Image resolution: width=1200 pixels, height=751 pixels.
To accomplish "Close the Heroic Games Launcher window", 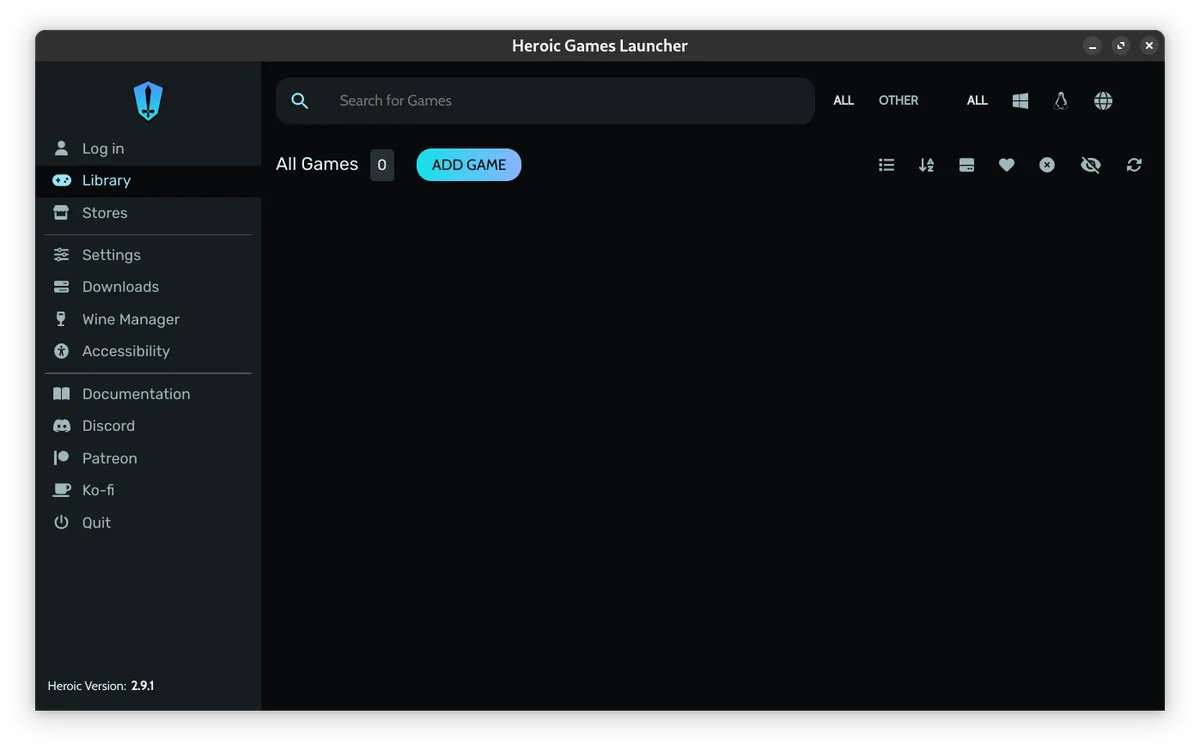I will point(1149,46).
